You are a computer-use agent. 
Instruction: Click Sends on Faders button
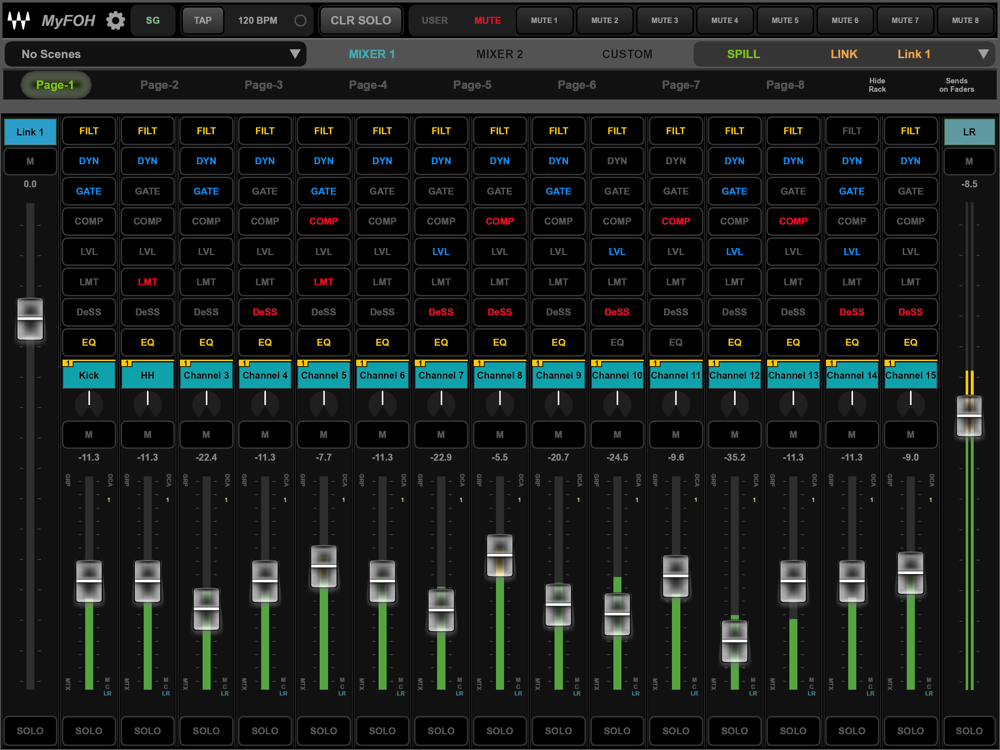click(956, 85)
